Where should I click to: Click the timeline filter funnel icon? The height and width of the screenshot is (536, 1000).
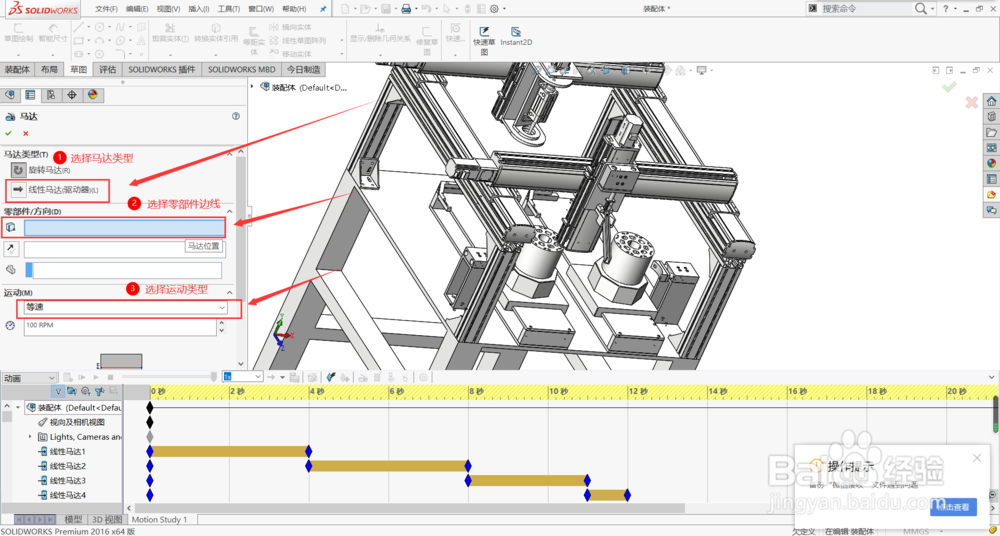point(58,391)
